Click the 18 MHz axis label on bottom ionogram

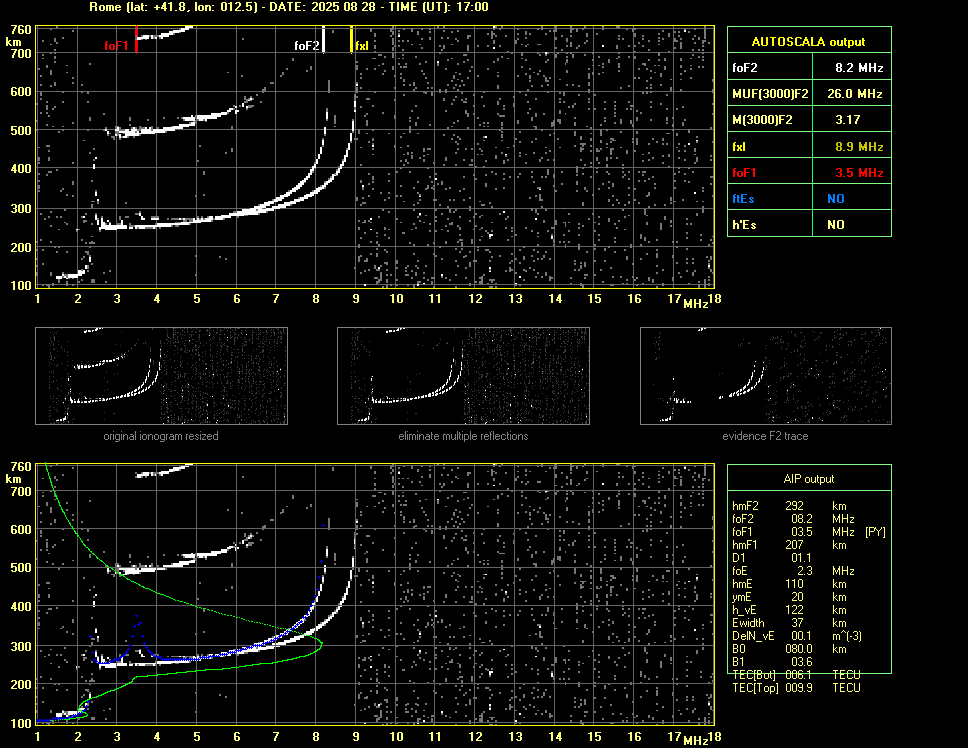[x=714, y=737]
